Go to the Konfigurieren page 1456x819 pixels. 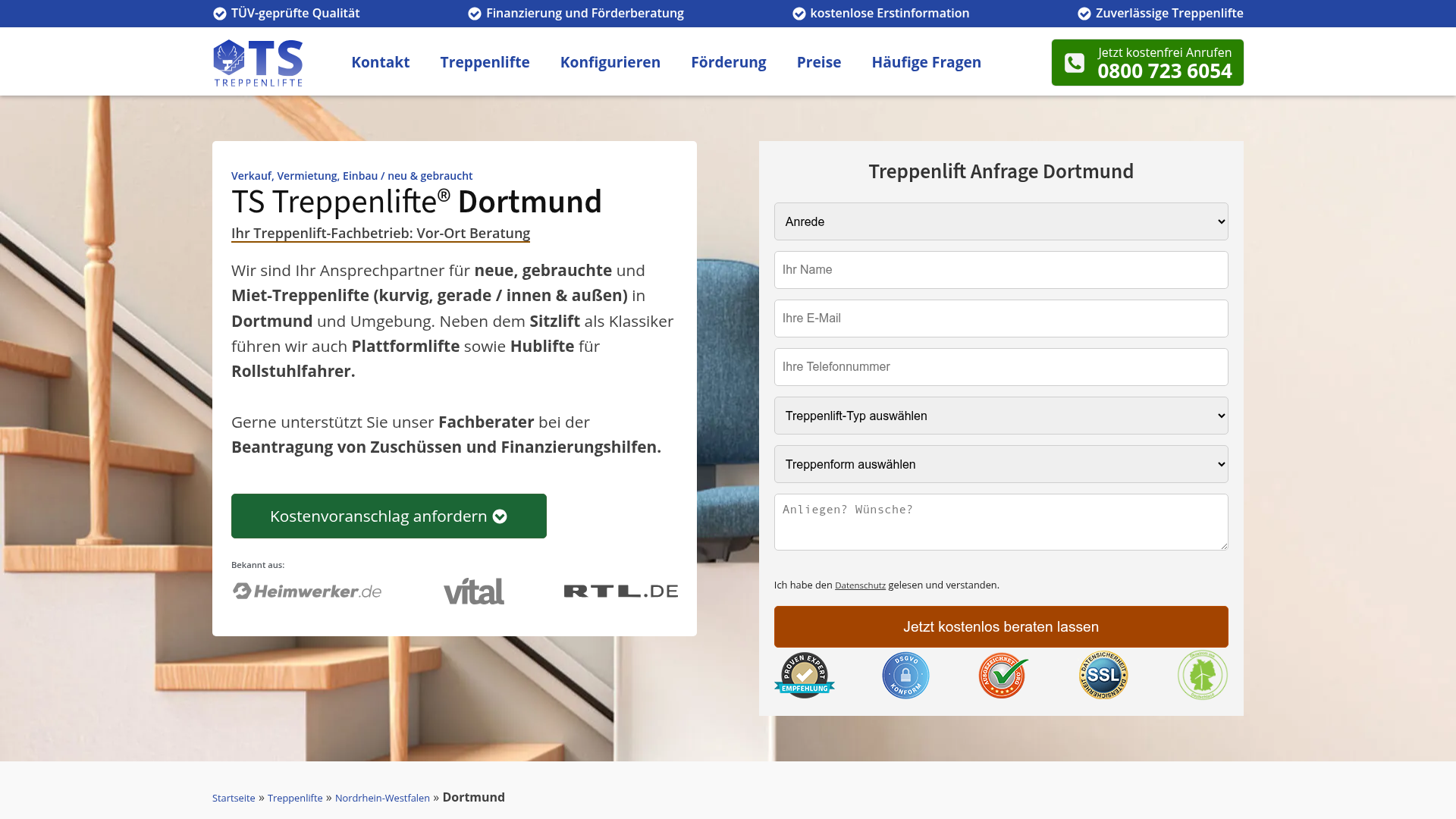610,62
